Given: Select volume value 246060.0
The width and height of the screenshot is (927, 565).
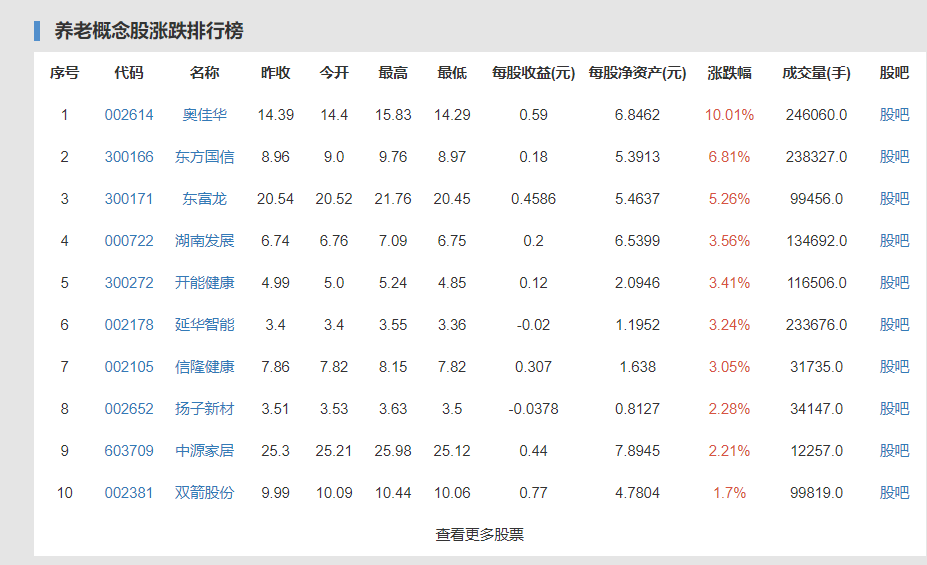Looking at the screenshot, I should [816, 115].
